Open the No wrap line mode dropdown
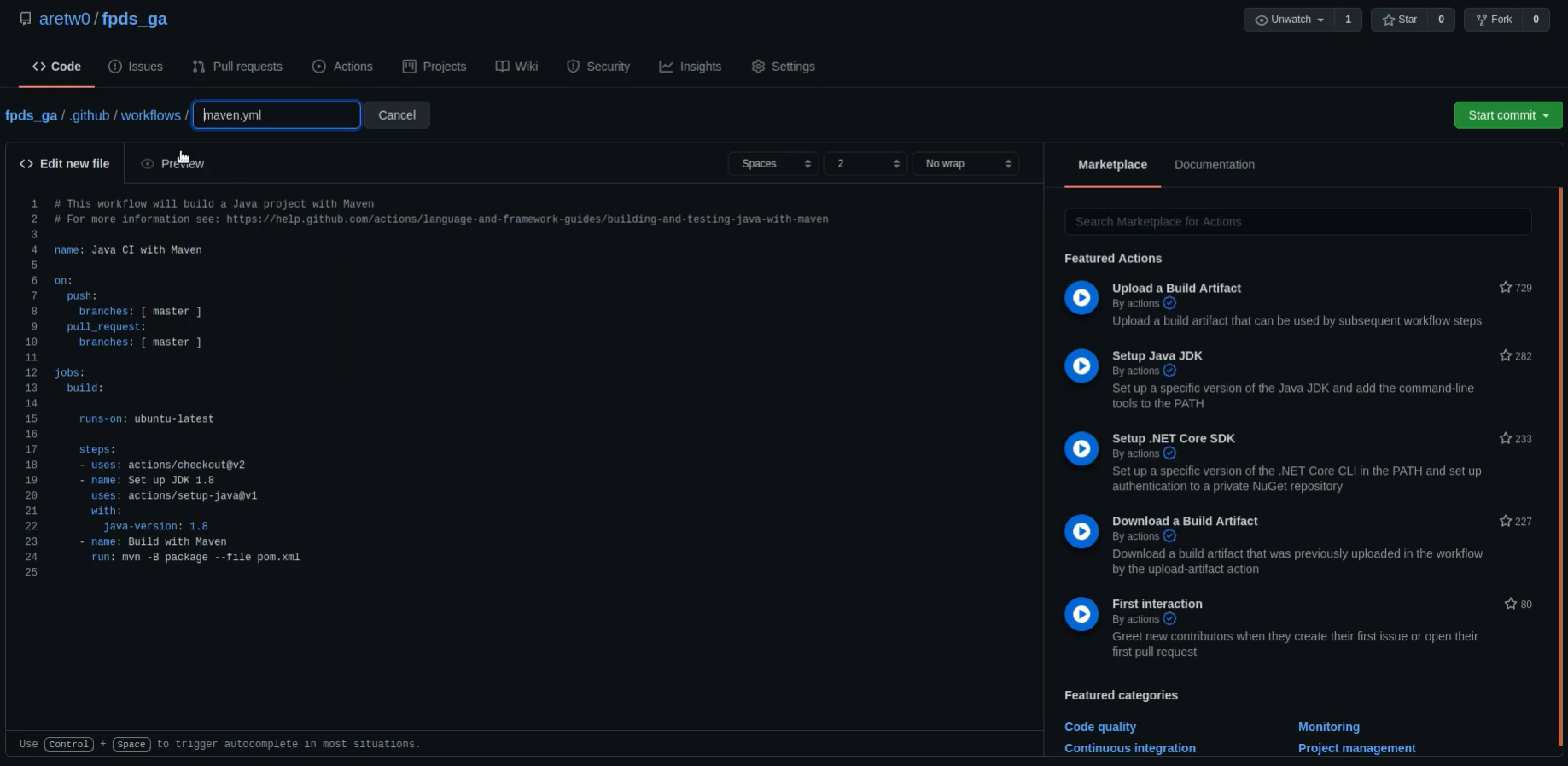The height and width of the screenshot is (766, 1568). pos(966,164)
